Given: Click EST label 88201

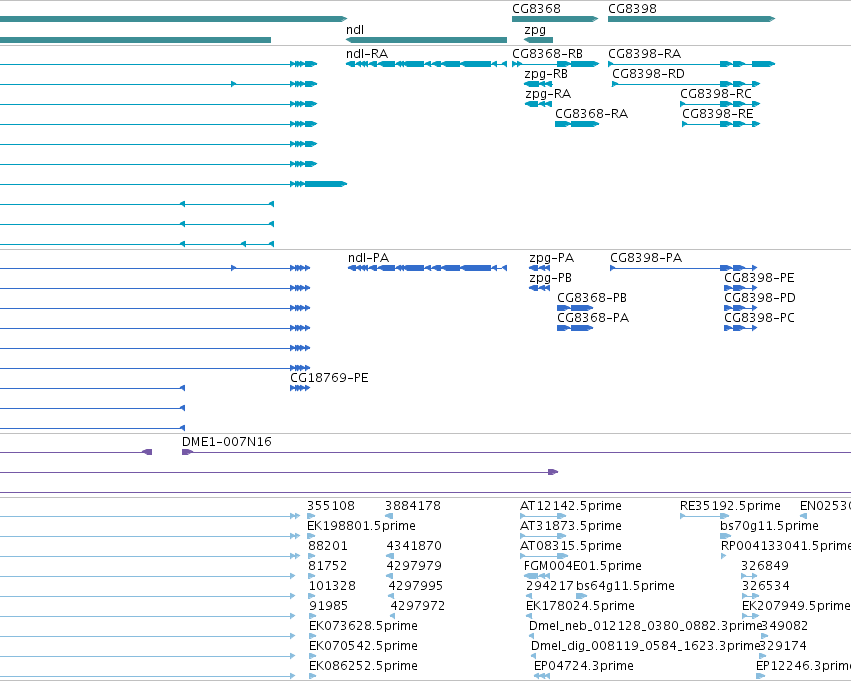Looking at the screenshot, I should tap(328, 546).
